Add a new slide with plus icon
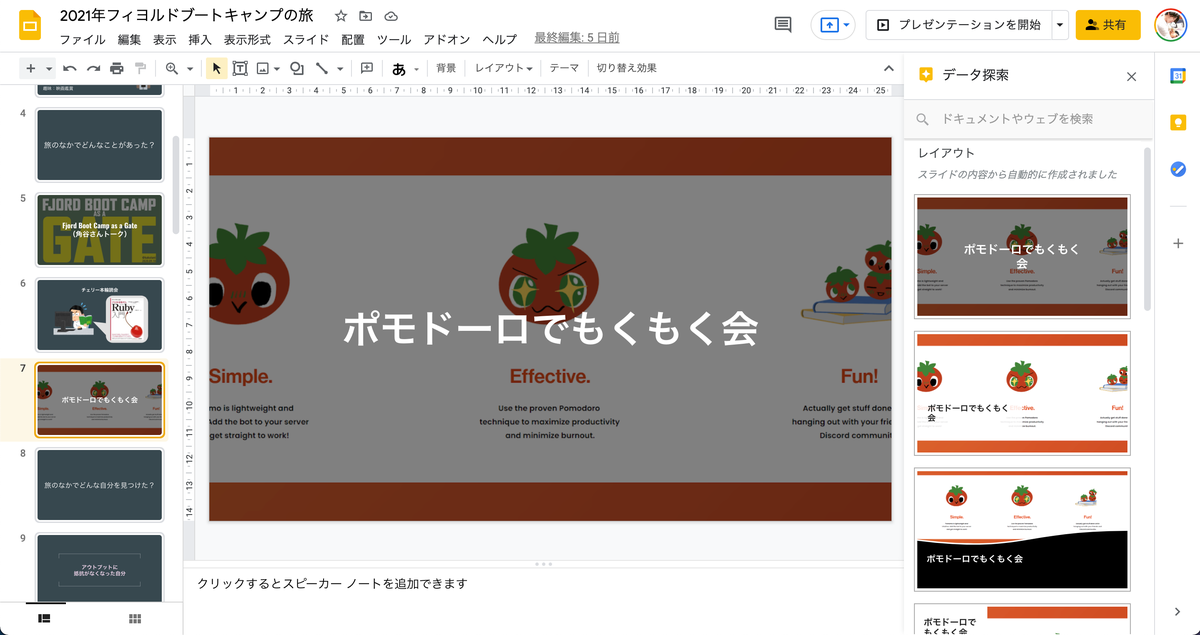The width and height of the screenshot is (1200, 635). (x=31, y=68)
